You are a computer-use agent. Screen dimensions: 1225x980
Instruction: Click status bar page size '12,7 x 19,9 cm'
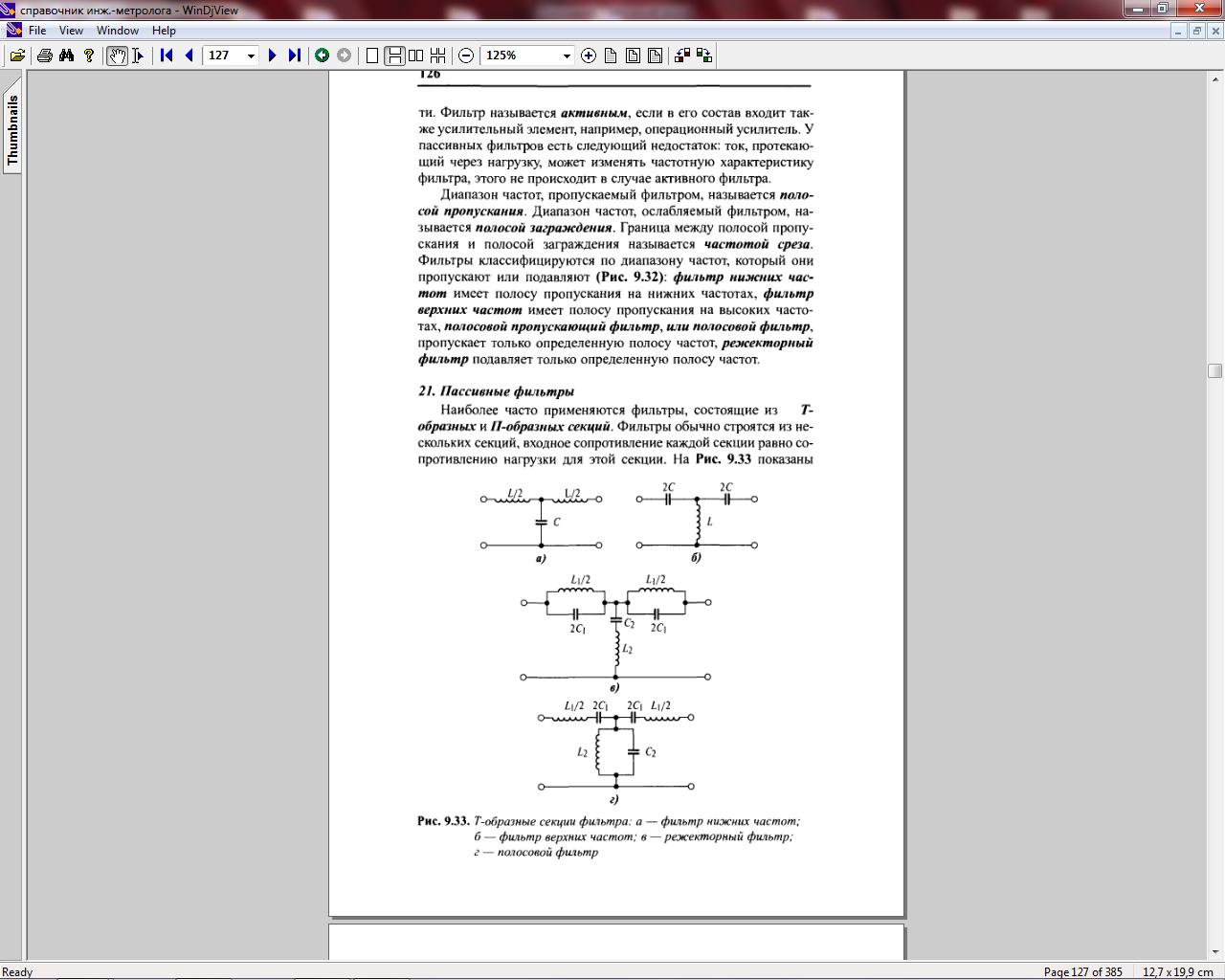[x=1178, y=971]
